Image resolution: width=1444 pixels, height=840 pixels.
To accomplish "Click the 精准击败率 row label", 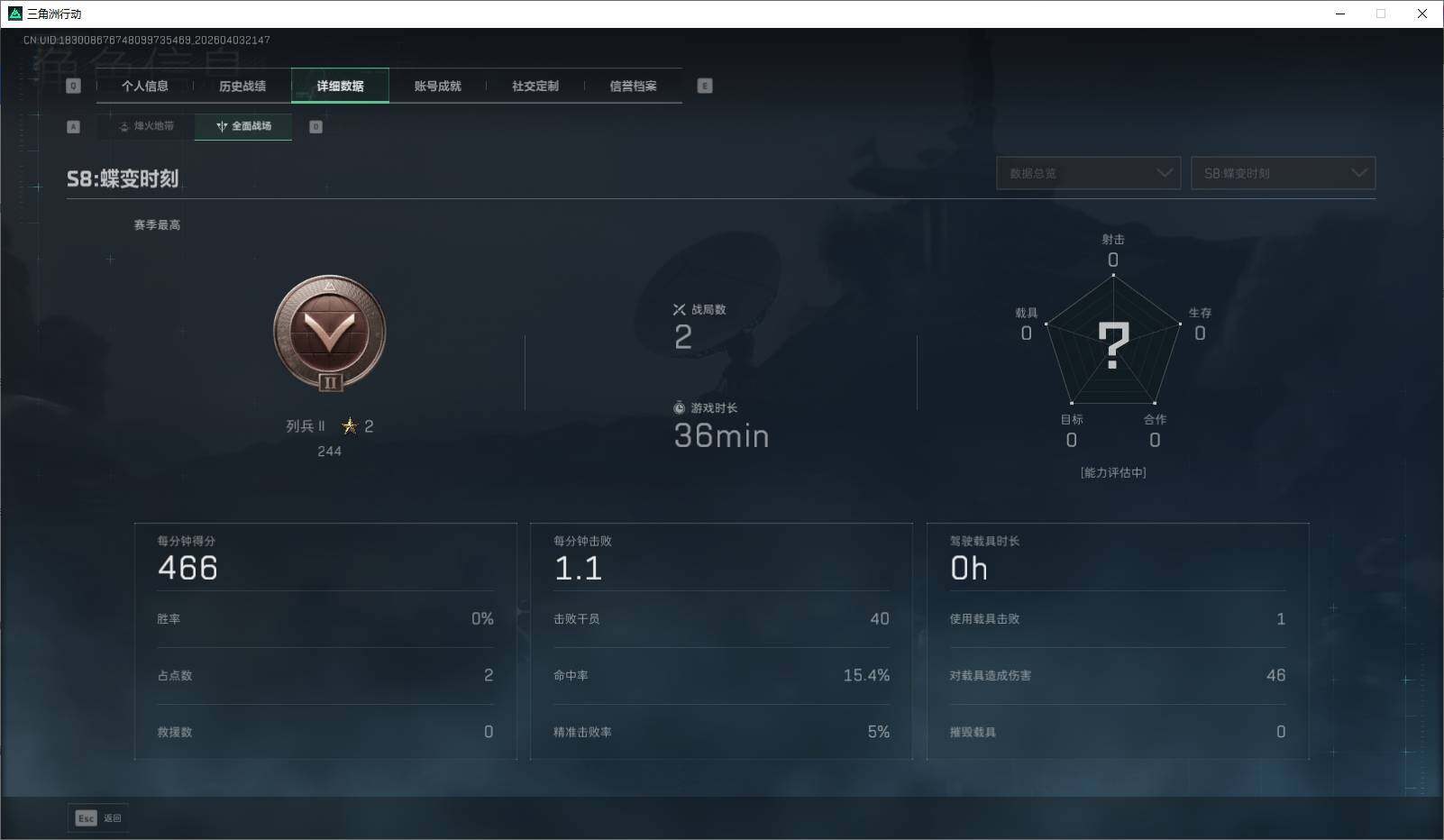I will click(x=582, y=732).
